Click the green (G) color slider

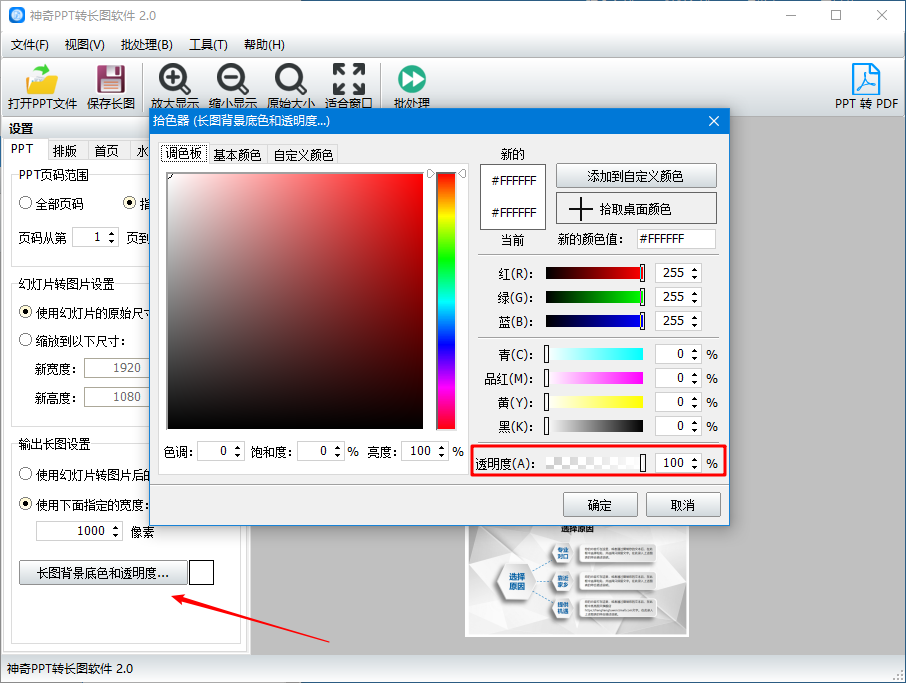pyautogui.click(x=595, y=297)
